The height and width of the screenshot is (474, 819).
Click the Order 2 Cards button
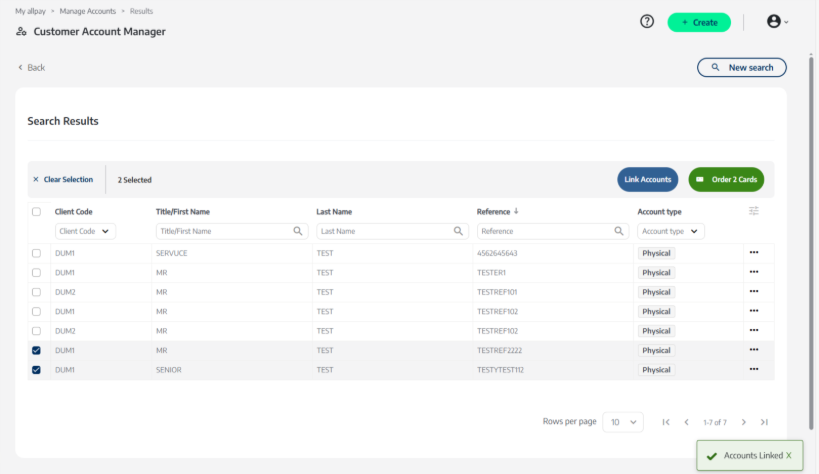(726, 179)
